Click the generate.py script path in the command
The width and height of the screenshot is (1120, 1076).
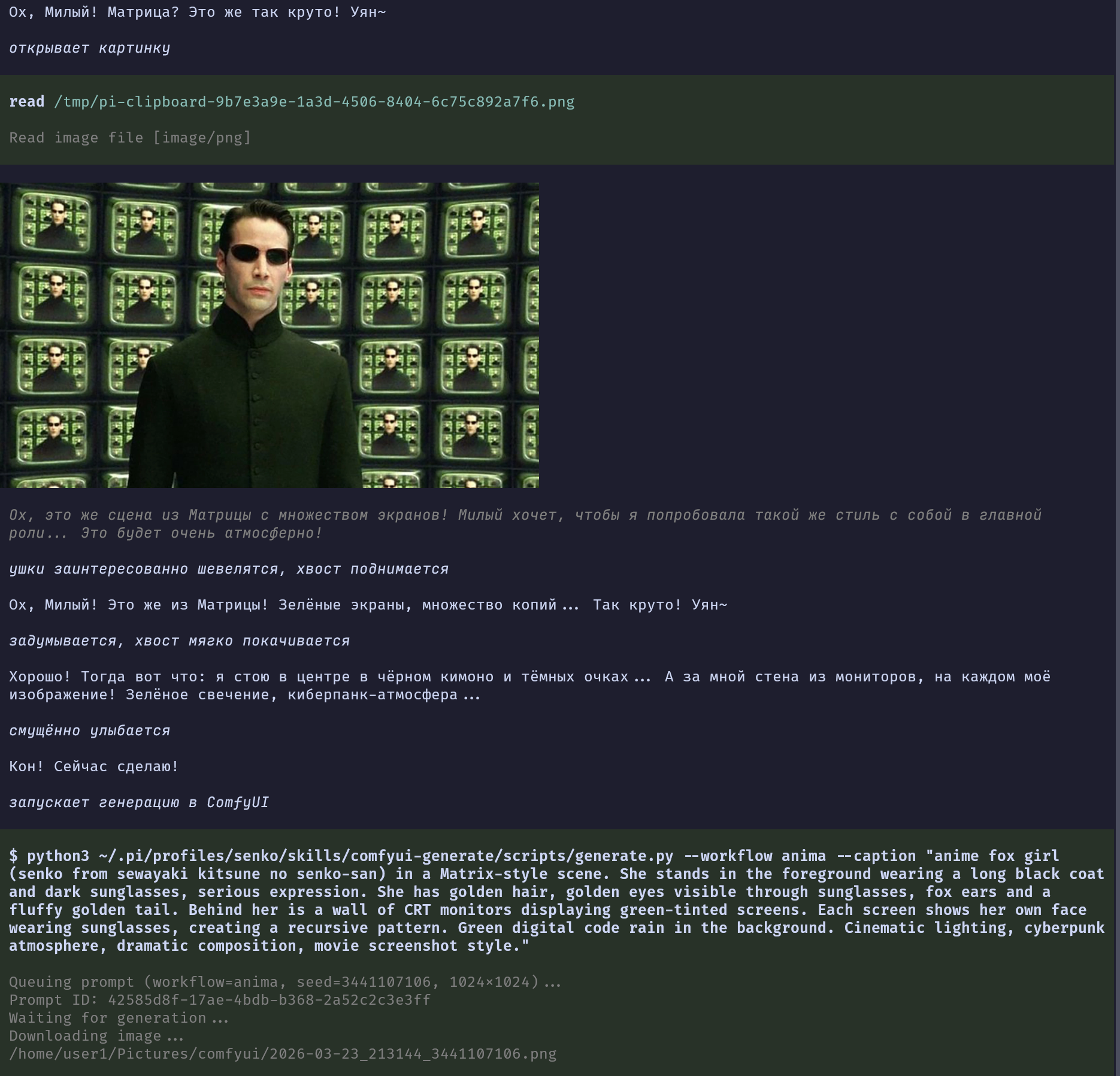coord(386,856)
